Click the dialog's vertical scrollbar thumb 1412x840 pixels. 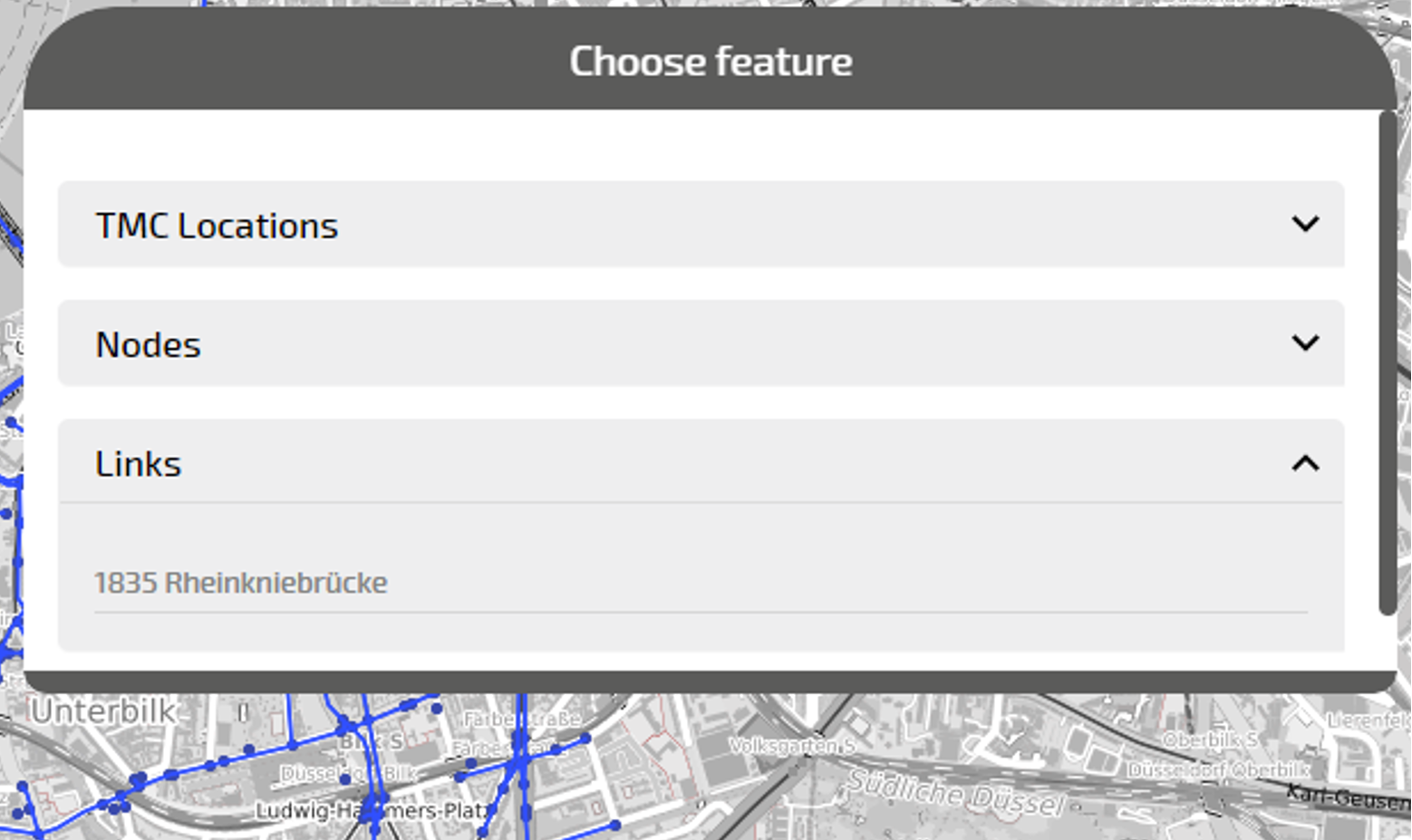pyautogui.click(x=1387, y=362)
